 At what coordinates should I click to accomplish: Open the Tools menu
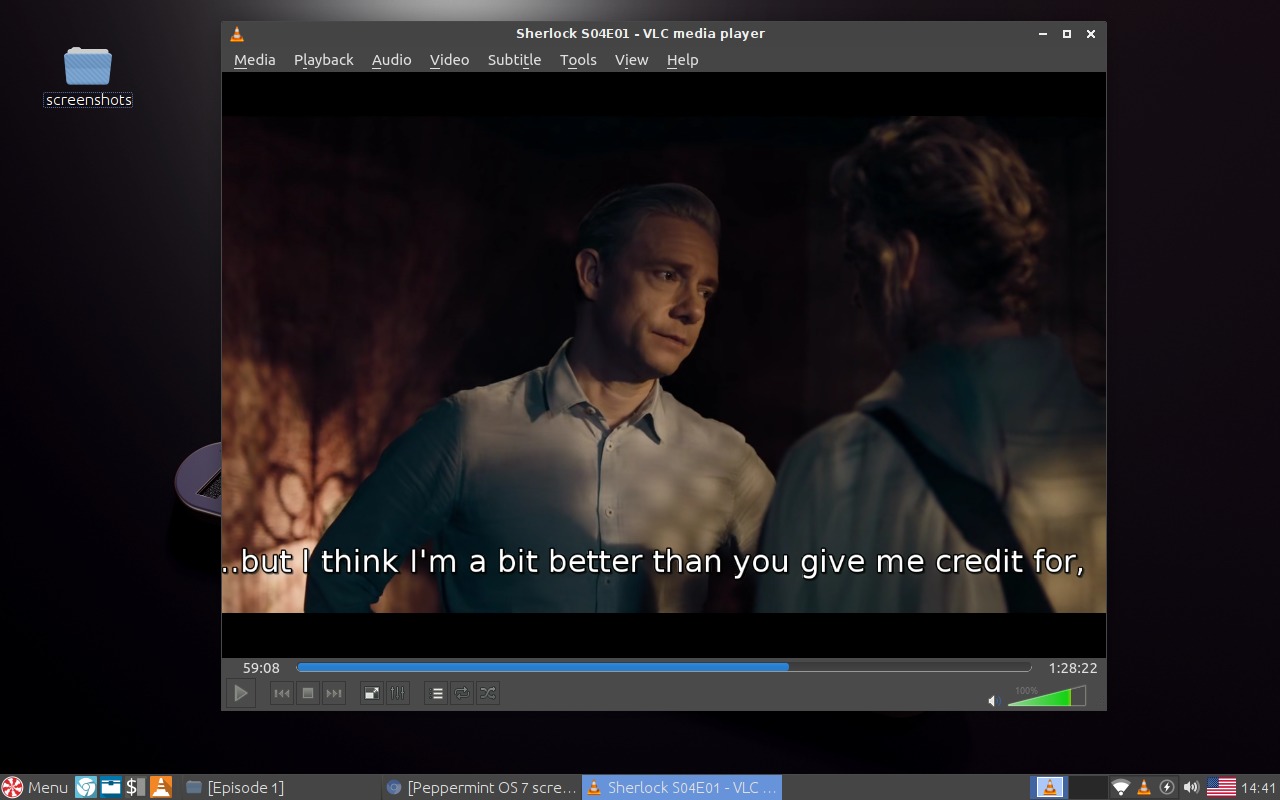pos(578,60)
